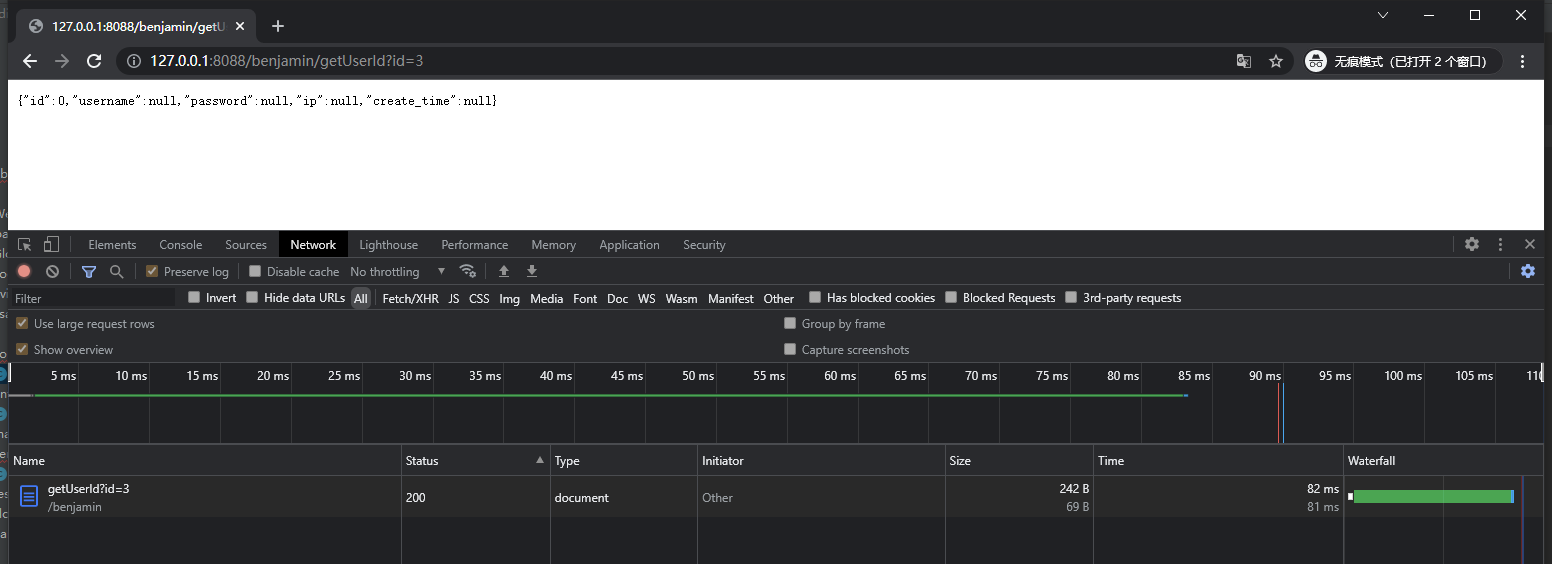This screenshot has height=564, width=1552.
Task: Open the No throttling dropdown
Action: pyautogui.click(x=397, y=271)
